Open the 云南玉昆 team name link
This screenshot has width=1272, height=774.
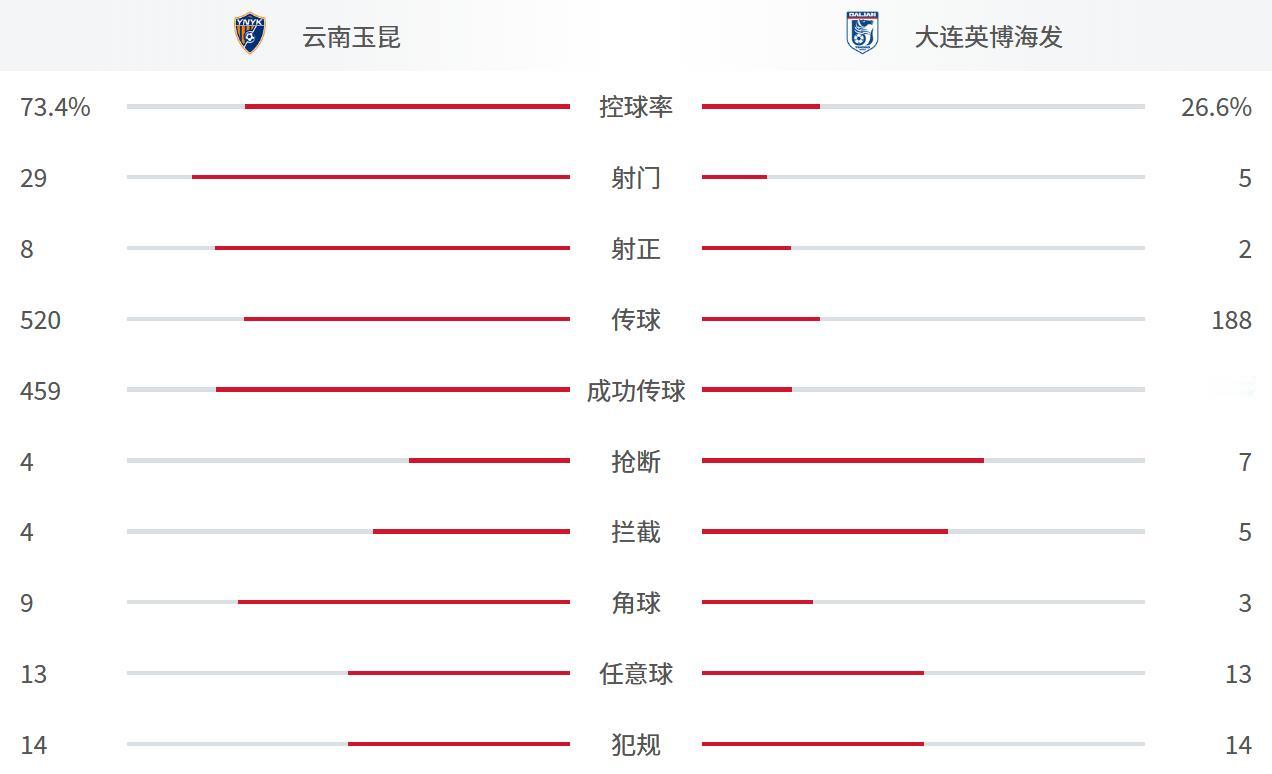(351, 37)
